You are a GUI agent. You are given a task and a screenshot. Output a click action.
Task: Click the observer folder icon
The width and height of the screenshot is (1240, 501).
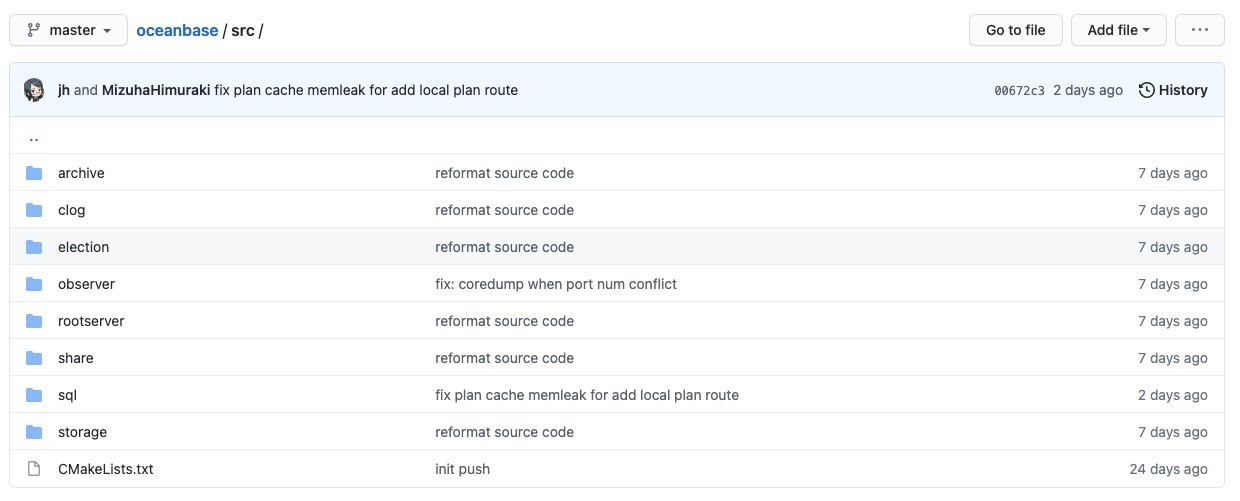34,284
